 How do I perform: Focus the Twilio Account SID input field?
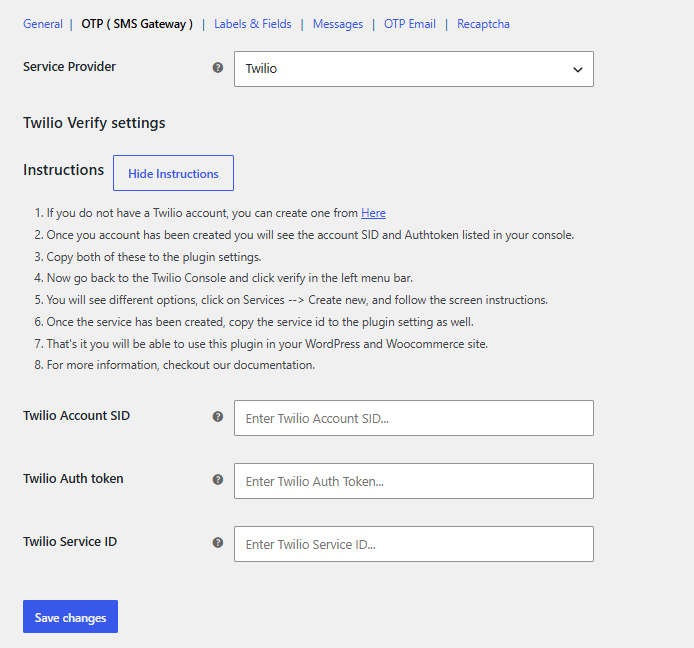tap(414, 418)
